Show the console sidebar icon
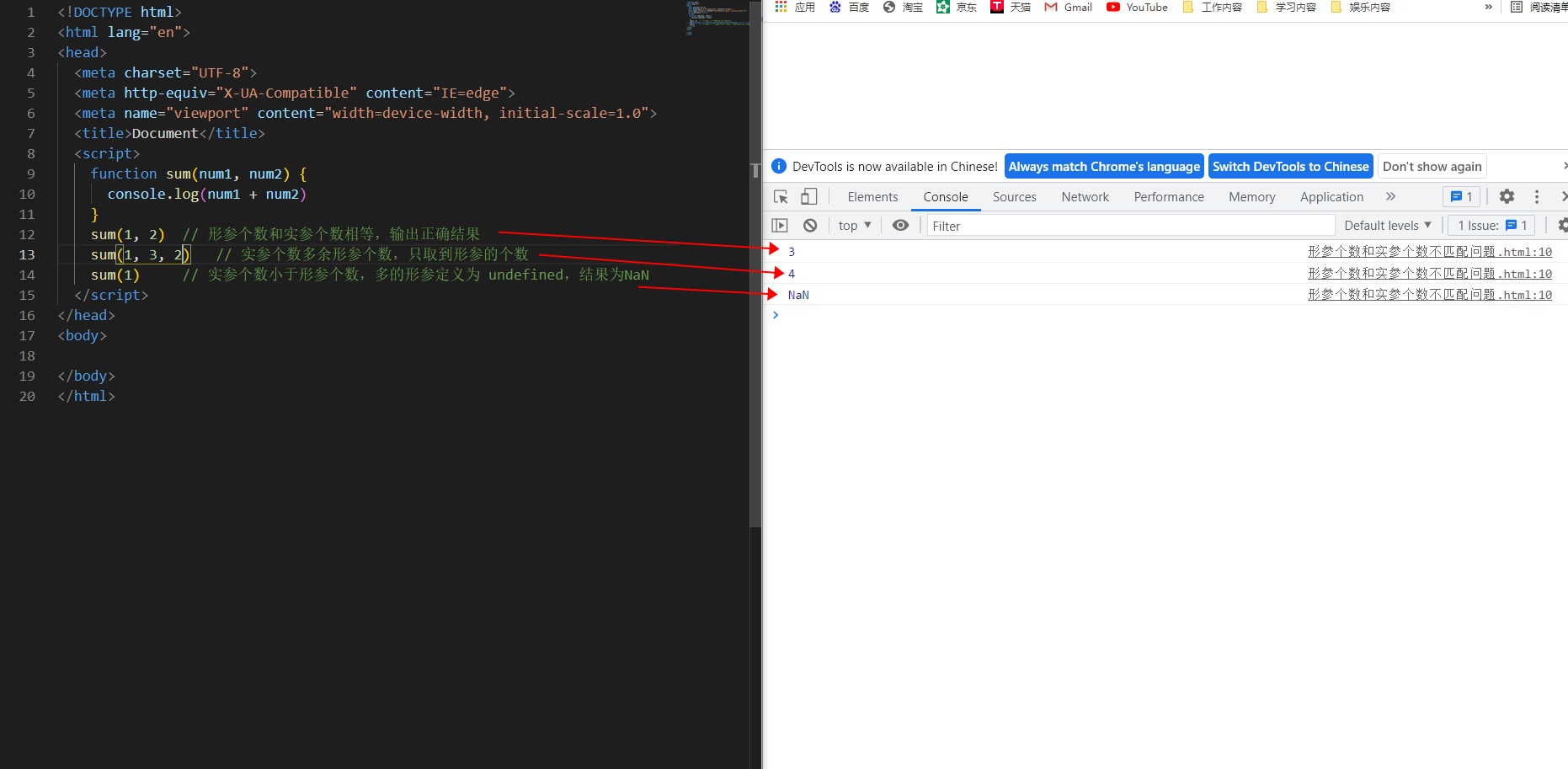 780,226
